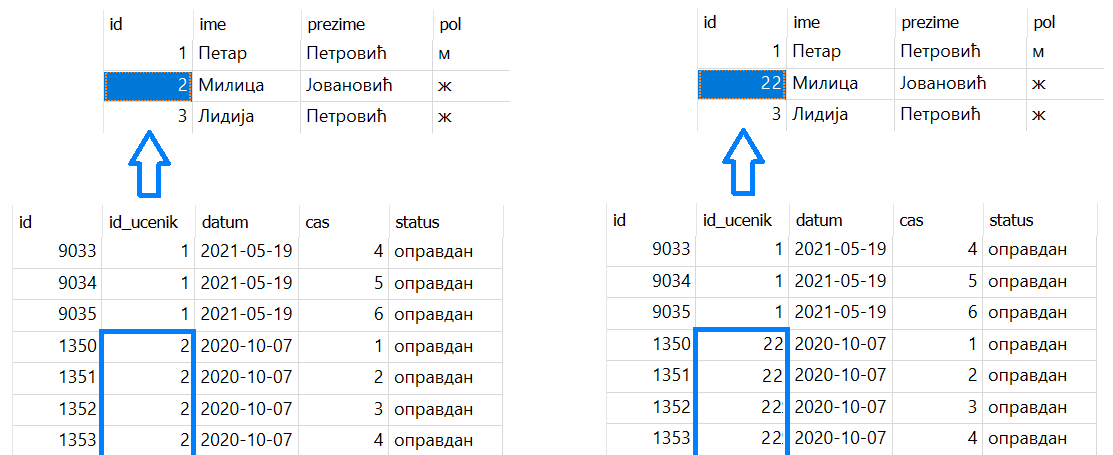The height and width of the screenshot is (455, 1113).
Task: Select the highlighted id cell containing 22
Action: coord(742,84)
